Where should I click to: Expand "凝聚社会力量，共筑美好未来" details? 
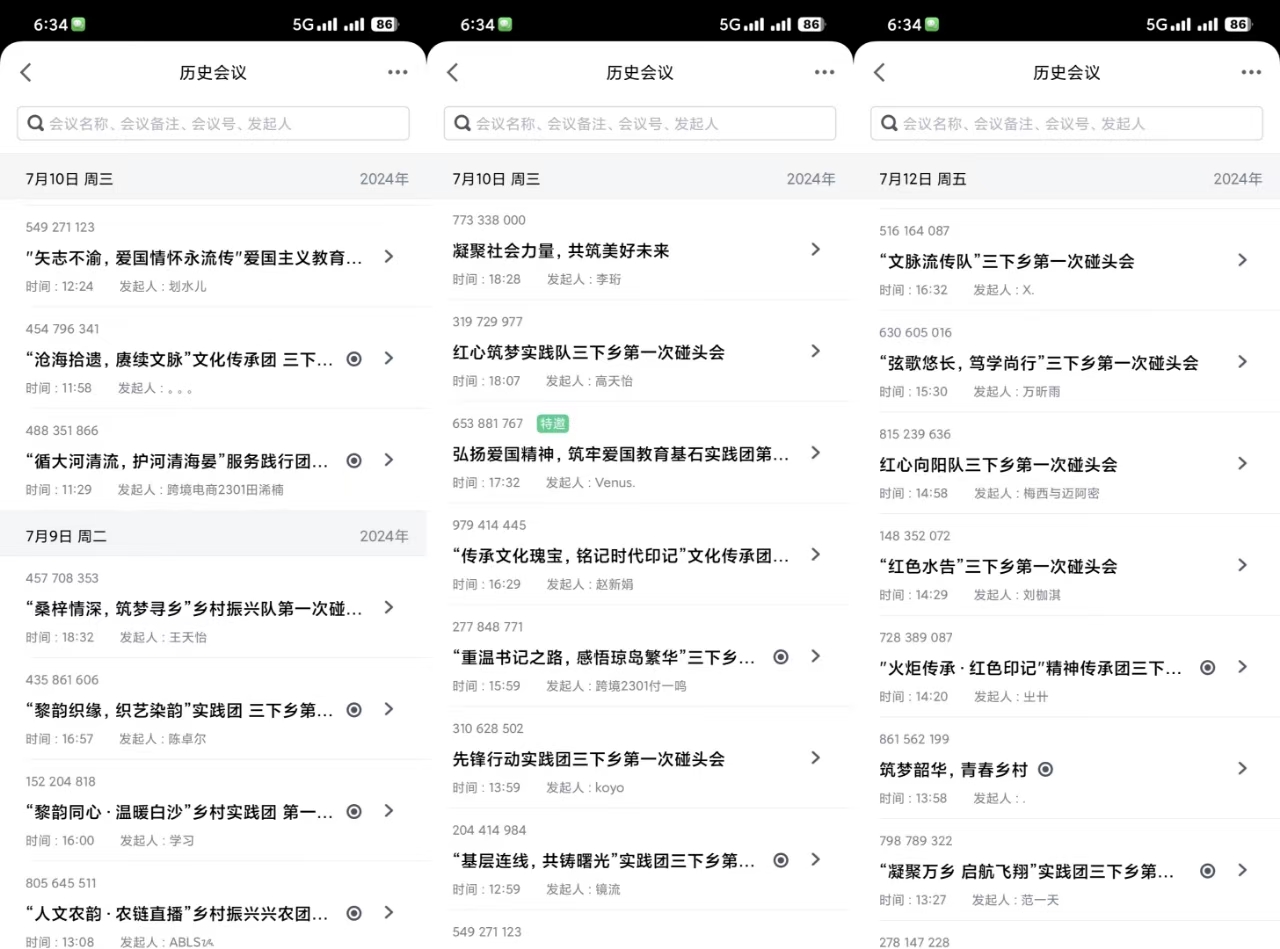click(x=815, y=250)
